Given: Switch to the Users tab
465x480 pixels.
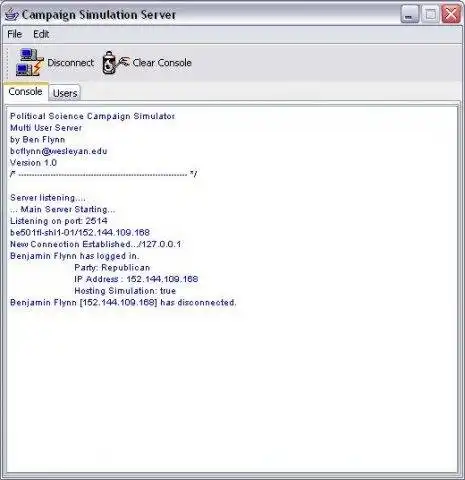Looking at the screenshot, I should click(65, 93).
